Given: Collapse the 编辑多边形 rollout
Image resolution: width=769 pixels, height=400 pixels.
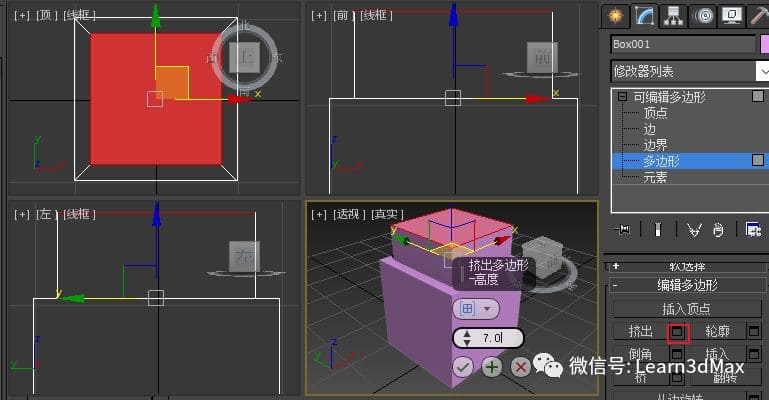Looking at the screenshot, I should coord(688,285).
